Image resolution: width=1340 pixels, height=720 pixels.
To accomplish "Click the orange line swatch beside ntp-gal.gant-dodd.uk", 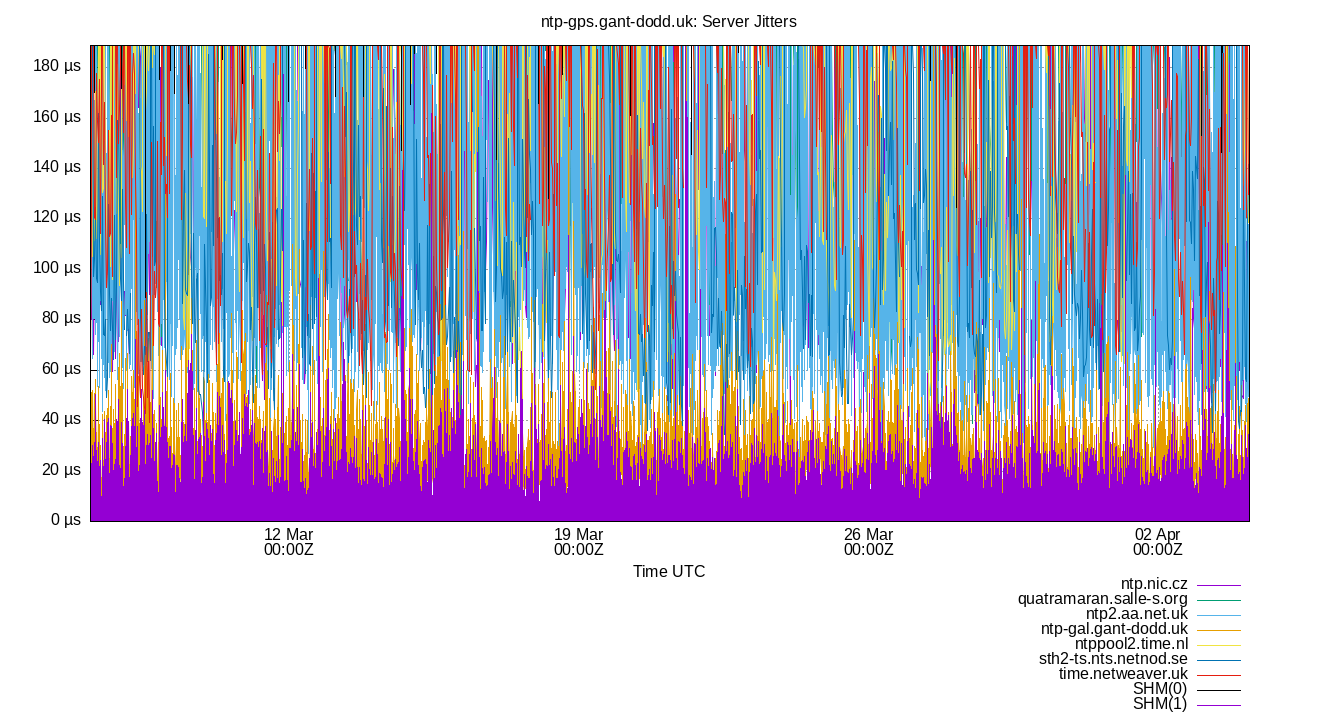I will 1218,628.
